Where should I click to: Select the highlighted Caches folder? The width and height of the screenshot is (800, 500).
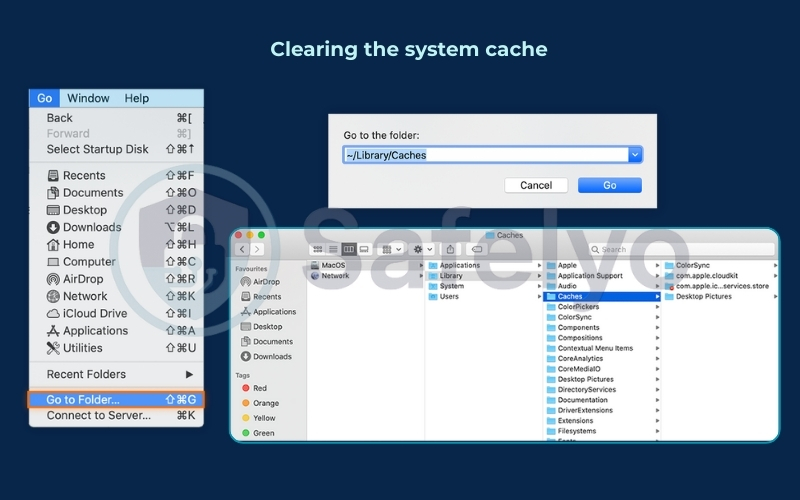coord(602,296)
